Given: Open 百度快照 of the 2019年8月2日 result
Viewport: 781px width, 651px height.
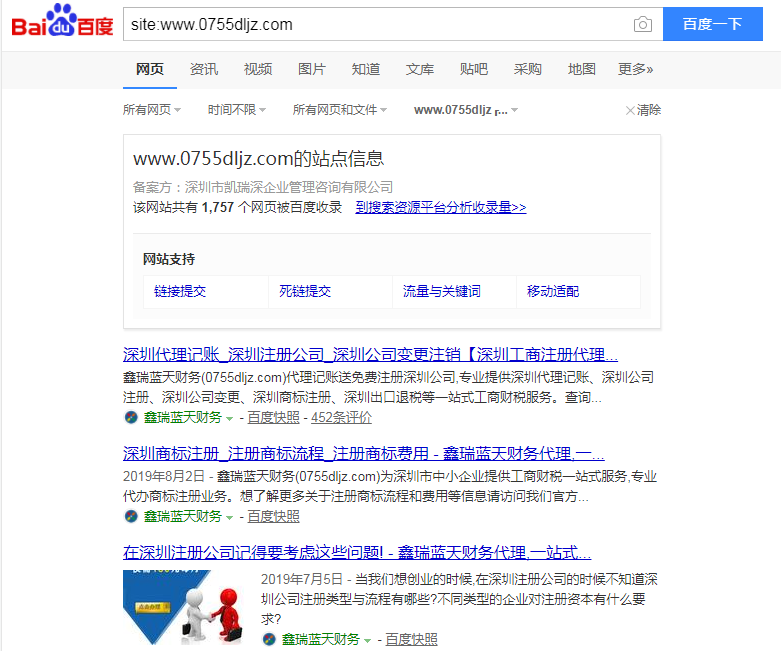Looking at the screenshot, I should (x=273, y=517).
